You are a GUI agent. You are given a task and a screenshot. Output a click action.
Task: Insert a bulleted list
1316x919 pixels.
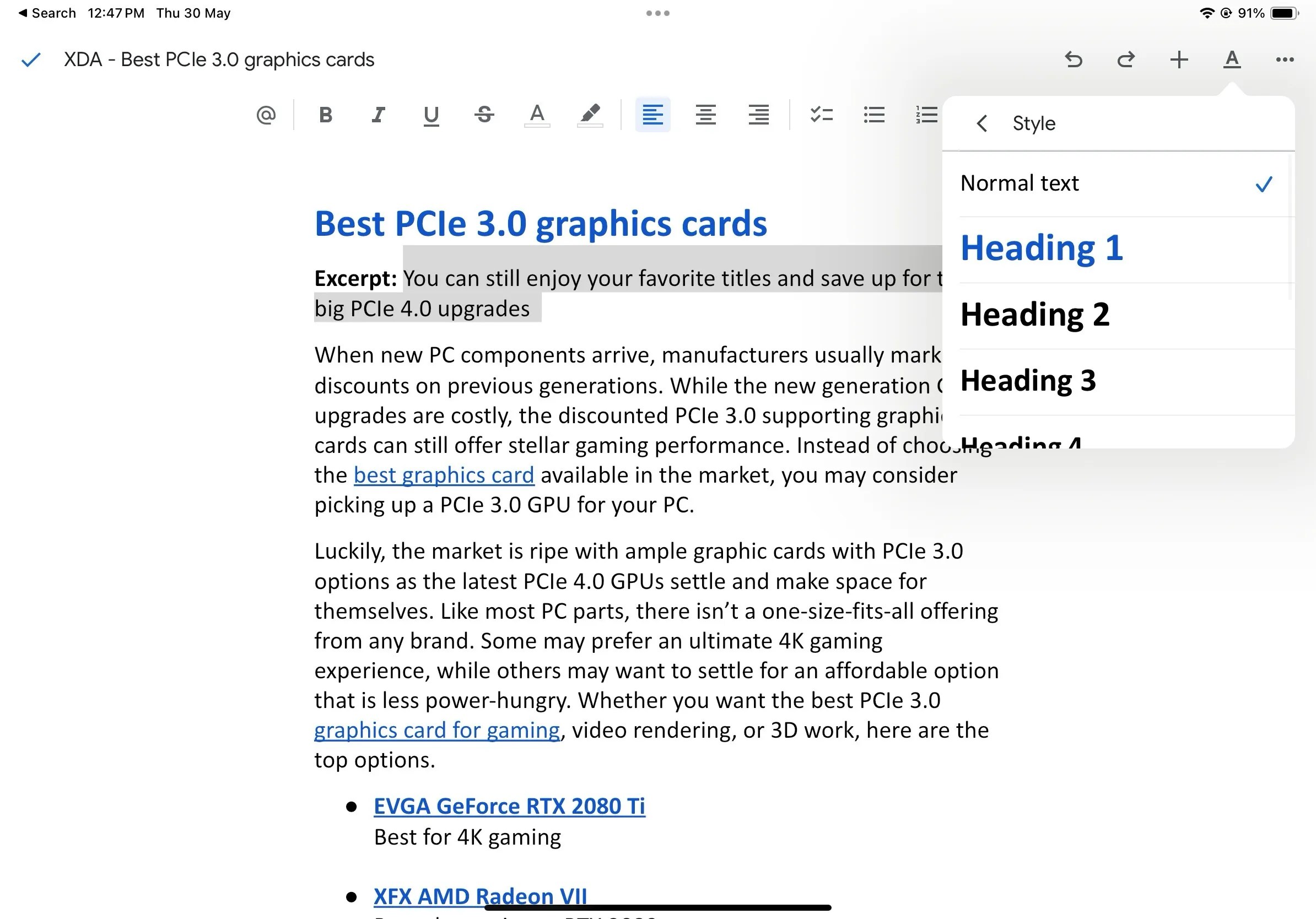[x=874, y=115]
